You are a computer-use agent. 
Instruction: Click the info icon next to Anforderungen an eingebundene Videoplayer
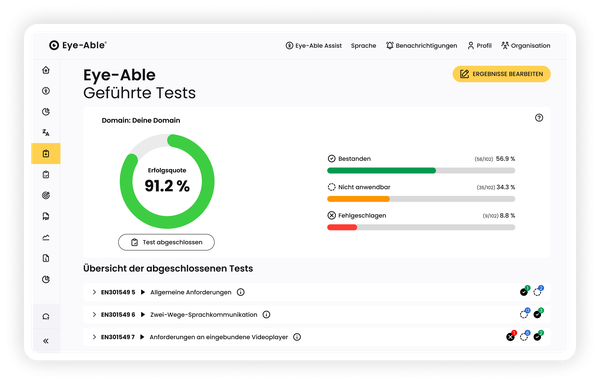[x=297, y=337]
